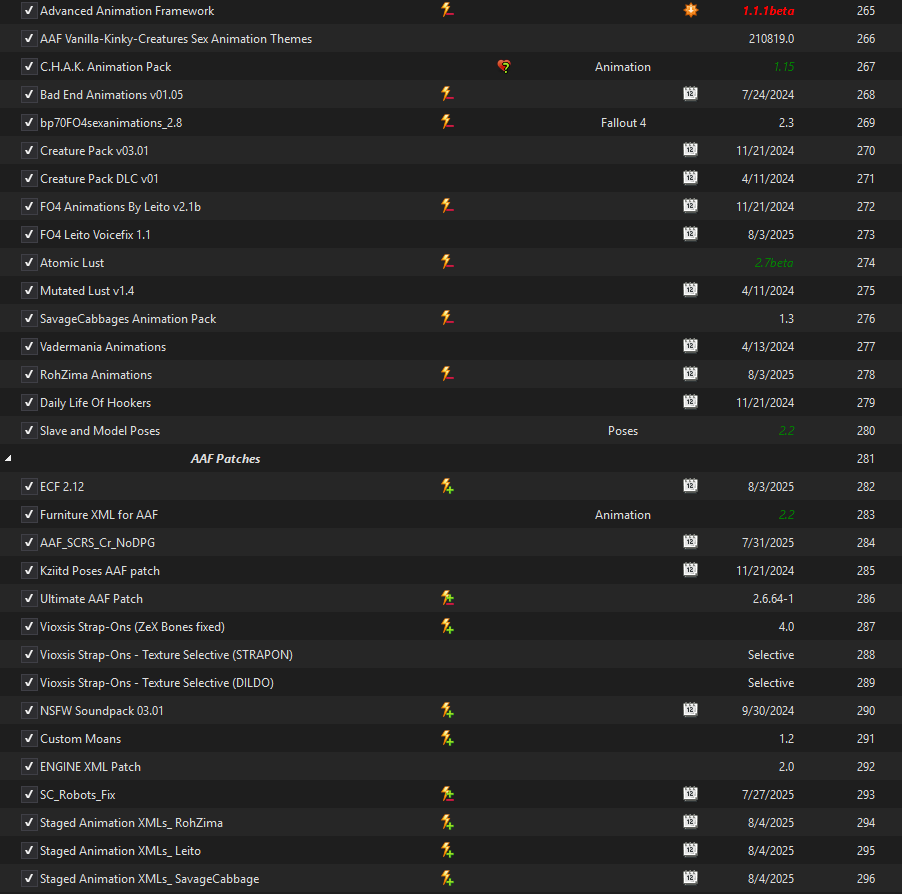The height and width of the screenshot is (894, 902).
Task: Click the 1.3 version of SavageCabbages Animation Pack
Action: (786, 319)
